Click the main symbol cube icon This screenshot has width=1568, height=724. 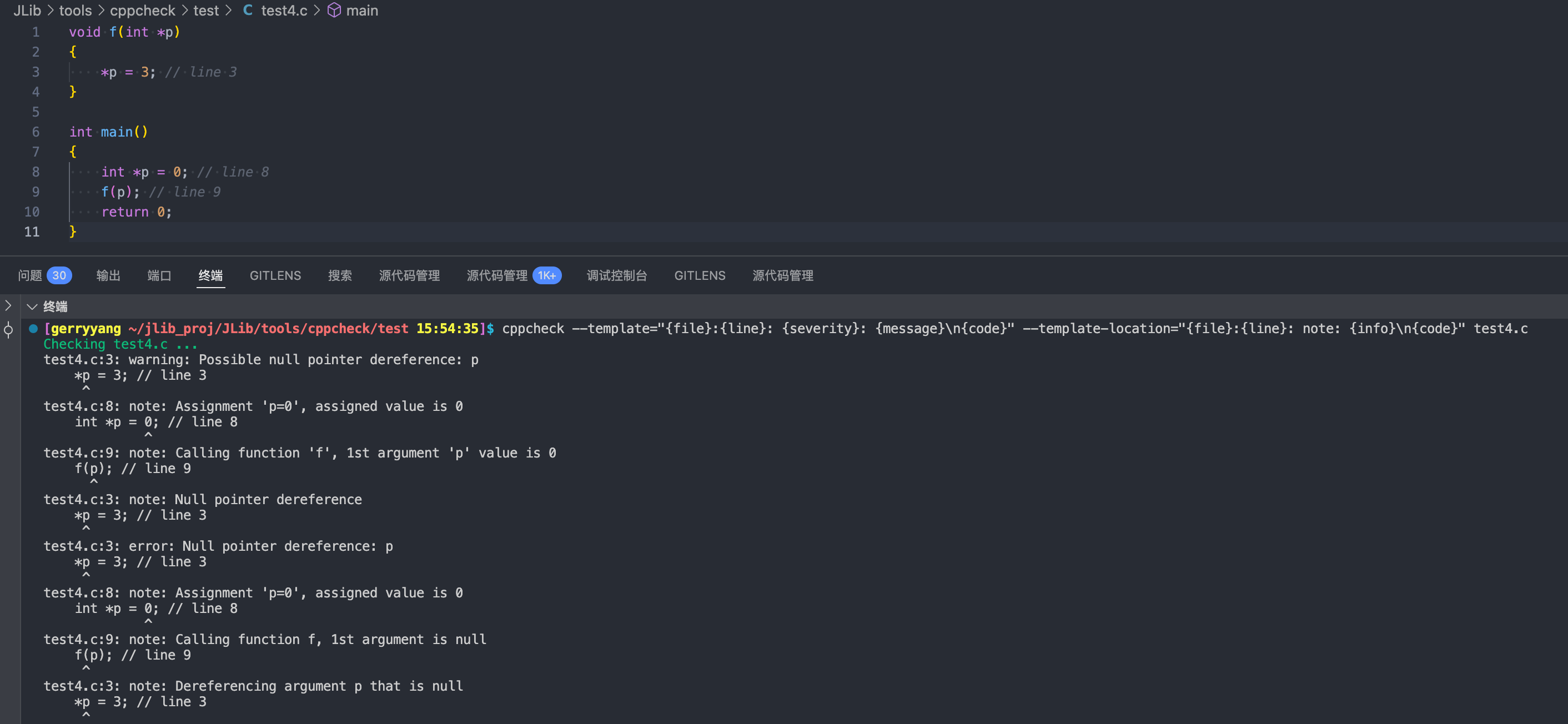(334, 11)
